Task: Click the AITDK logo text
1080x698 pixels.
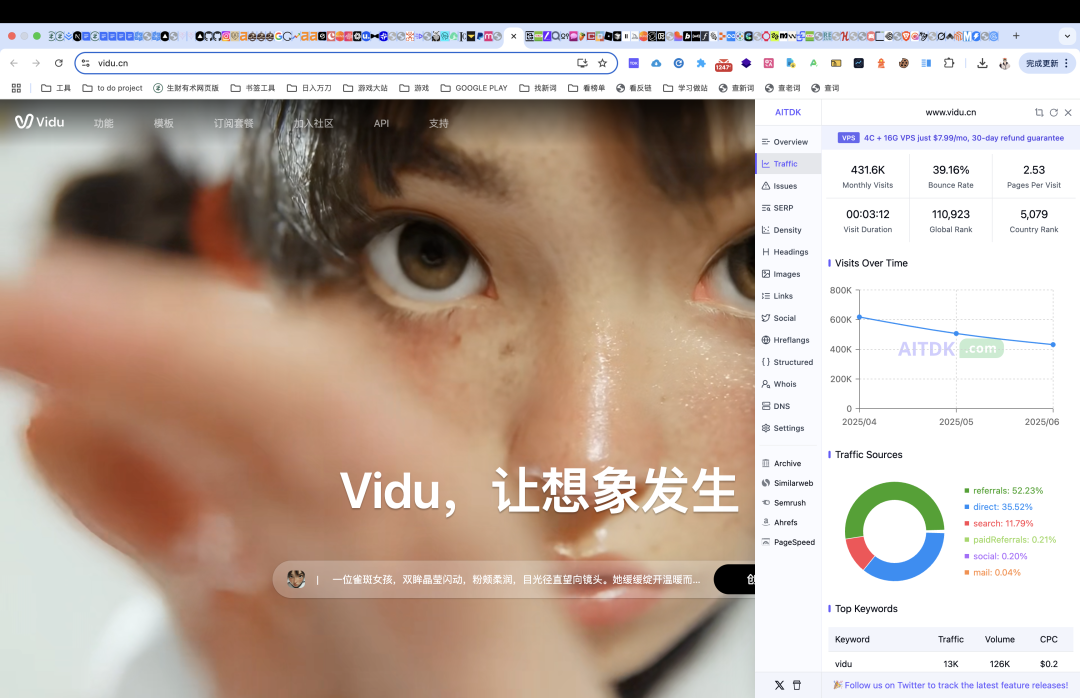Action: tap(788, 112)
